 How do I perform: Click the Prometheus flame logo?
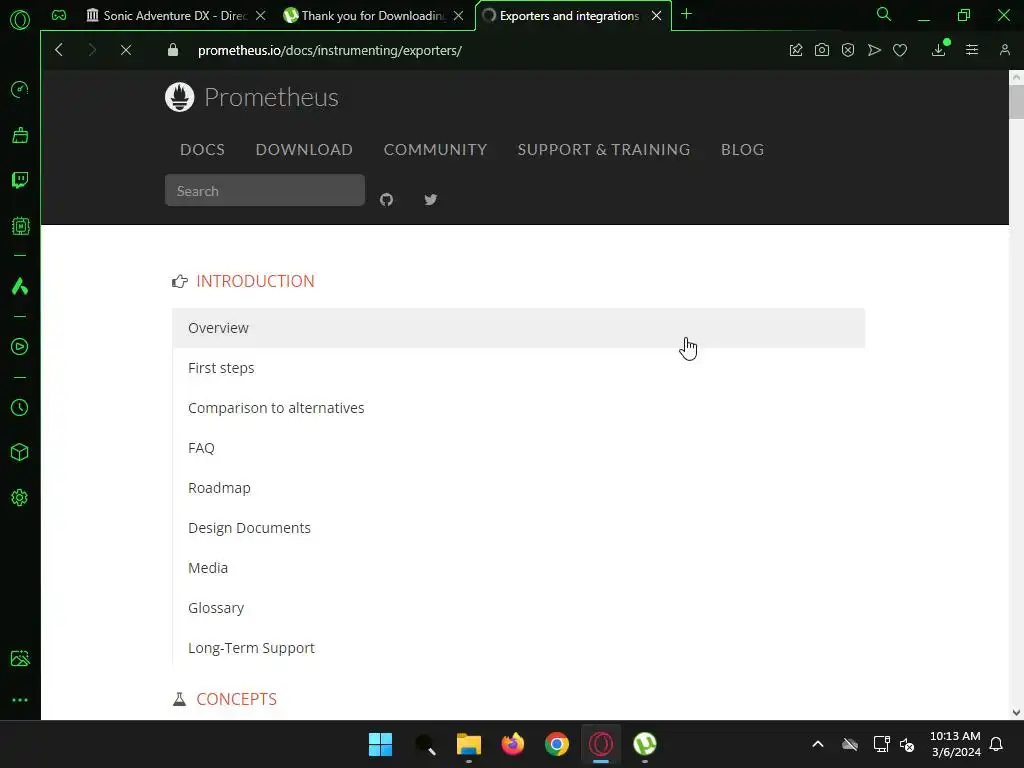click(180, 97)
